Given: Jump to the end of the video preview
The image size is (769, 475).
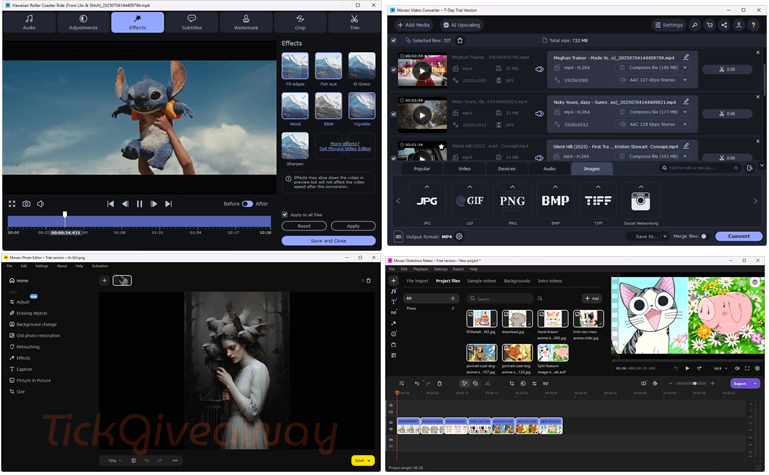Looking at the screenshot, I should coord(168,204).
